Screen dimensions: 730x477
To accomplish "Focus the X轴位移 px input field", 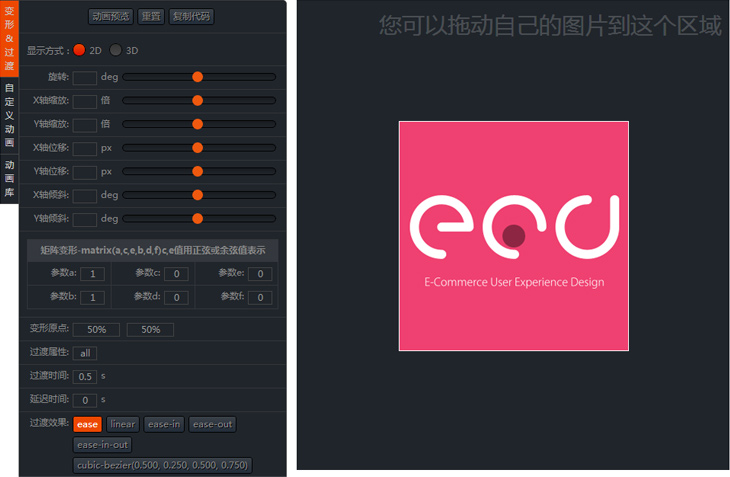I will point(85,148).
